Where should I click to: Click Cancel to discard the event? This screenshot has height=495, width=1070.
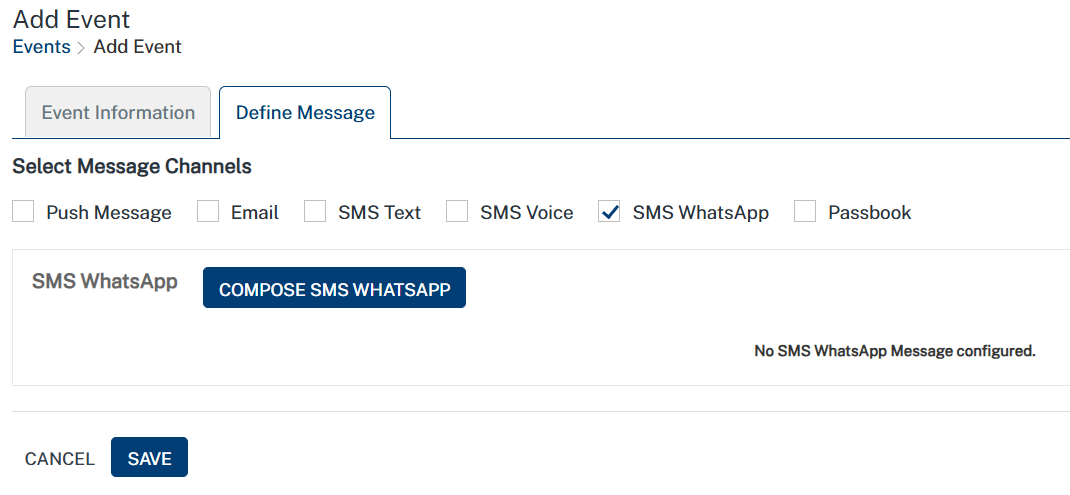click(60, 459)
